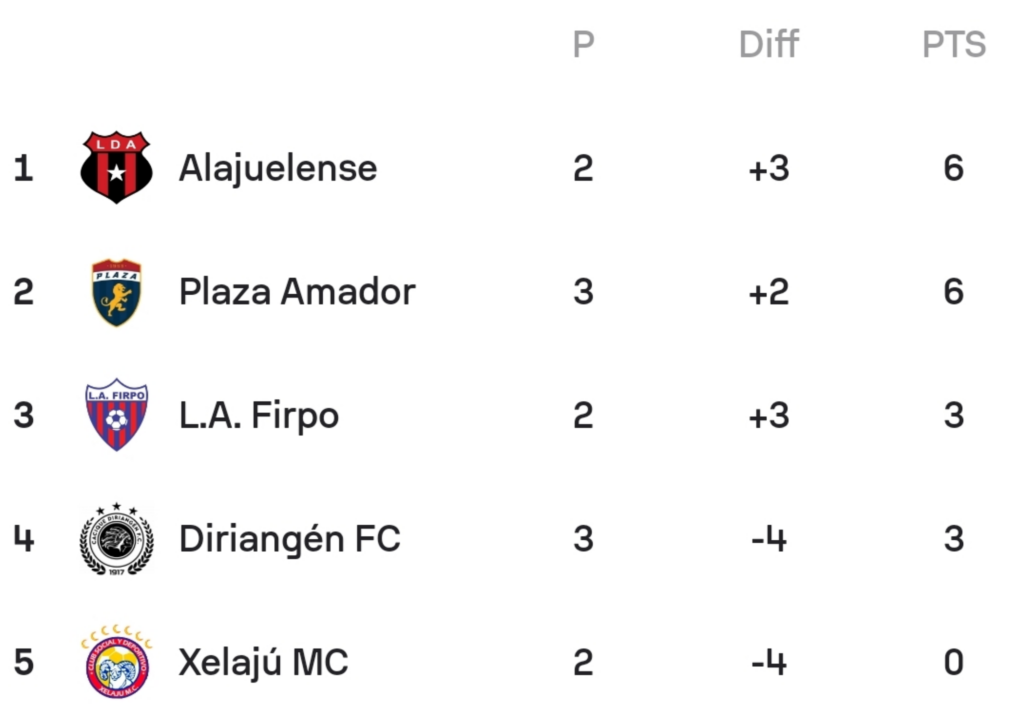Click the Diriangén FC black-and-white crest

116,538
